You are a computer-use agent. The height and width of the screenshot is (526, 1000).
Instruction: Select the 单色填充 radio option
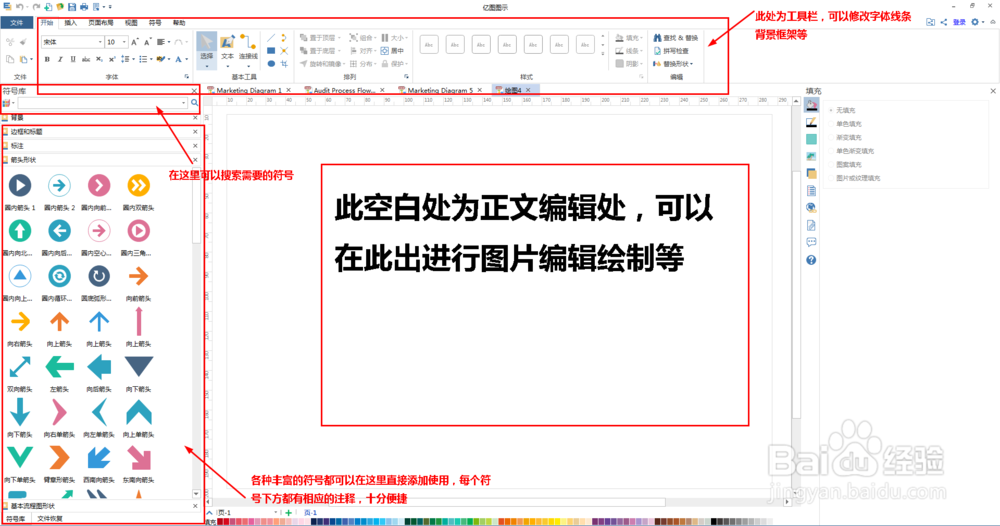click(831, 124)
